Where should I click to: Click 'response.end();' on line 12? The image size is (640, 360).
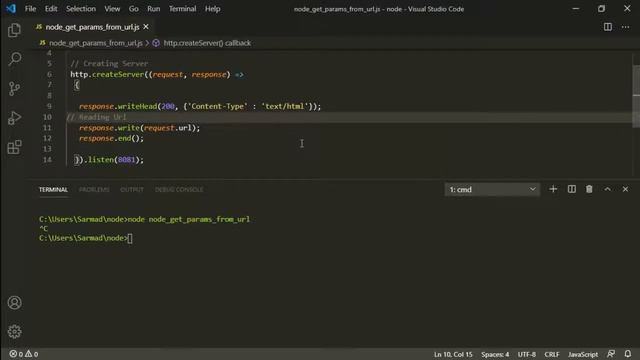click(x=111, y=138)
